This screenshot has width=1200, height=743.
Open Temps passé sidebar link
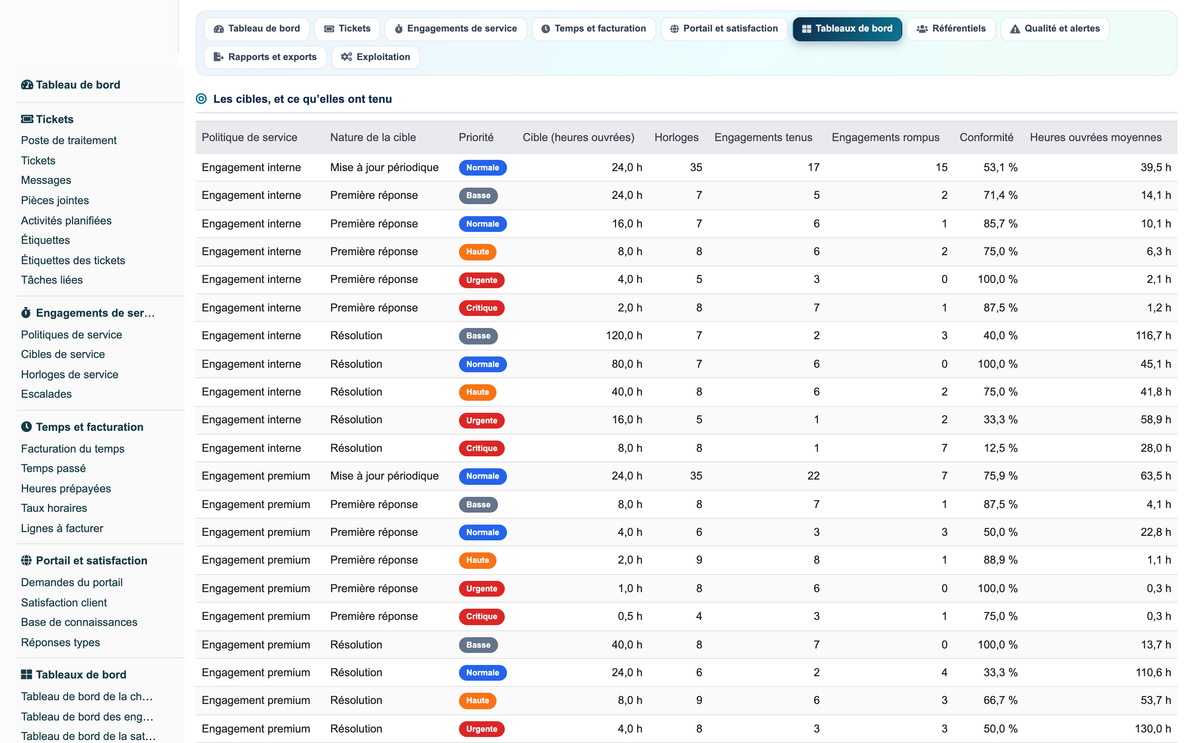(x=53, y=469)
